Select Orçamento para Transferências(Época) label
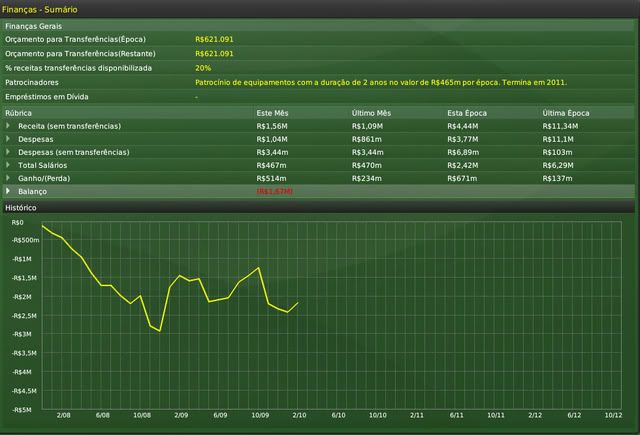 coord(75,40)
